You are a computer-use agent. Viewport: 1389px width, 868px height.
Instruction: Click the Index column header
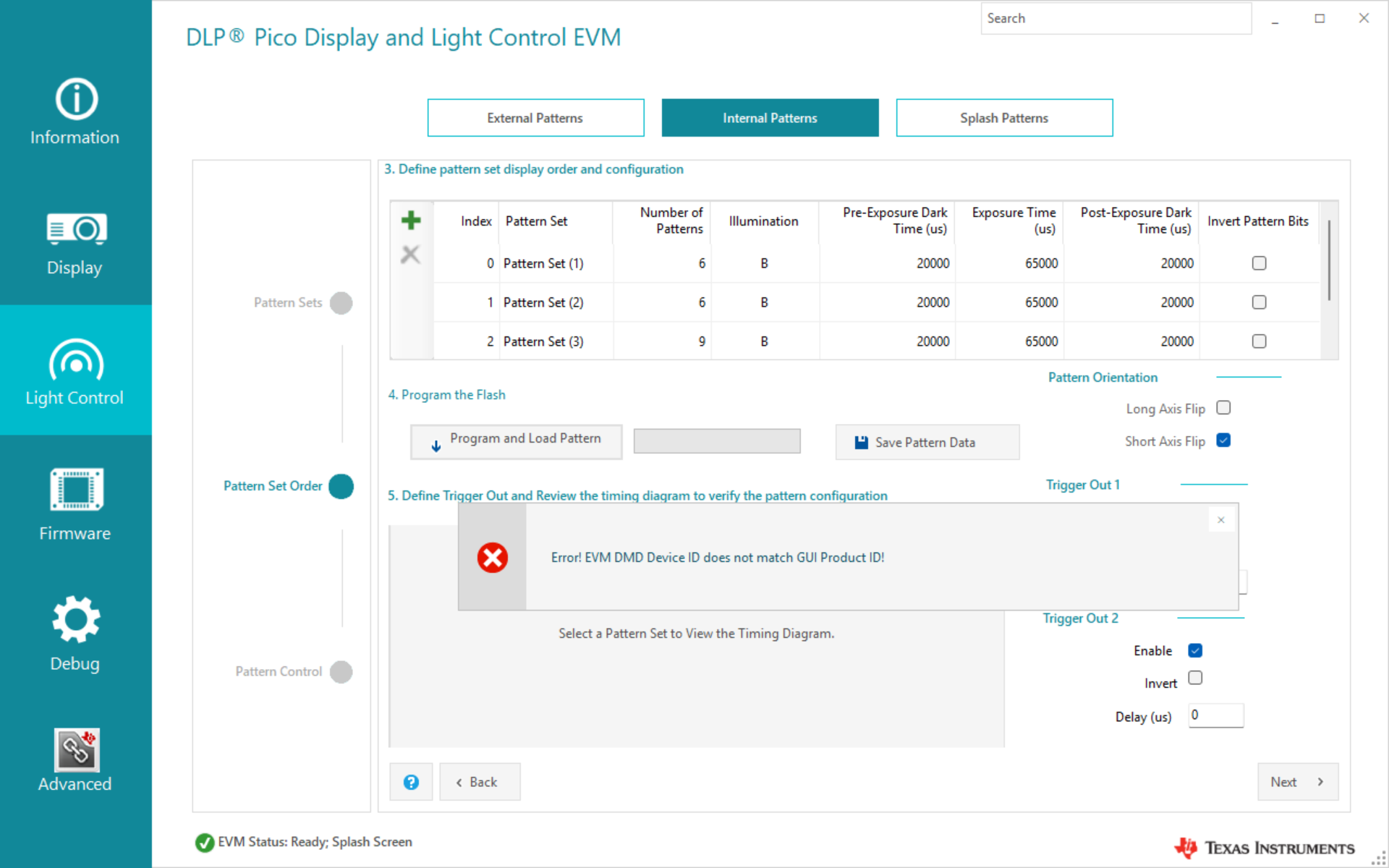(476, 221)
